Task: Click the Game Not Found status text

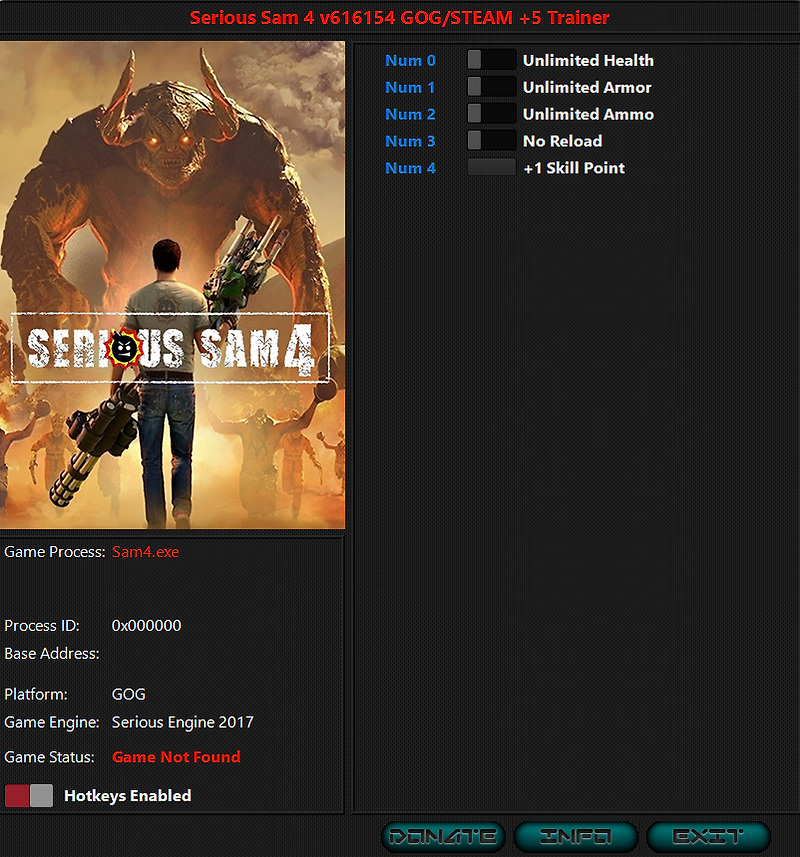Action: click(x=176, y=757)
